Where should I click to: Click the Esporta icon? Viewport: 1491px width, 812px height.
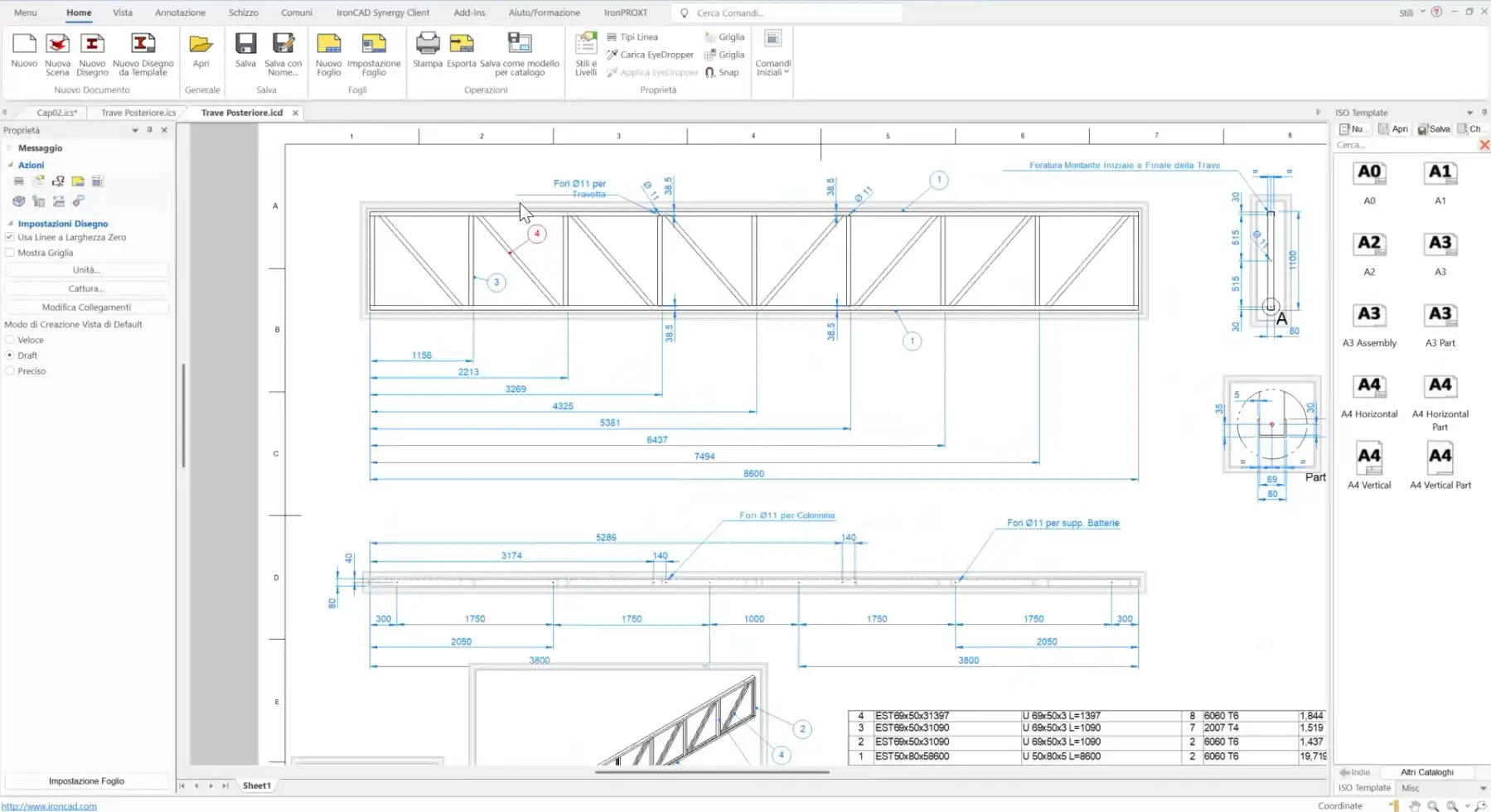(461, 46)
